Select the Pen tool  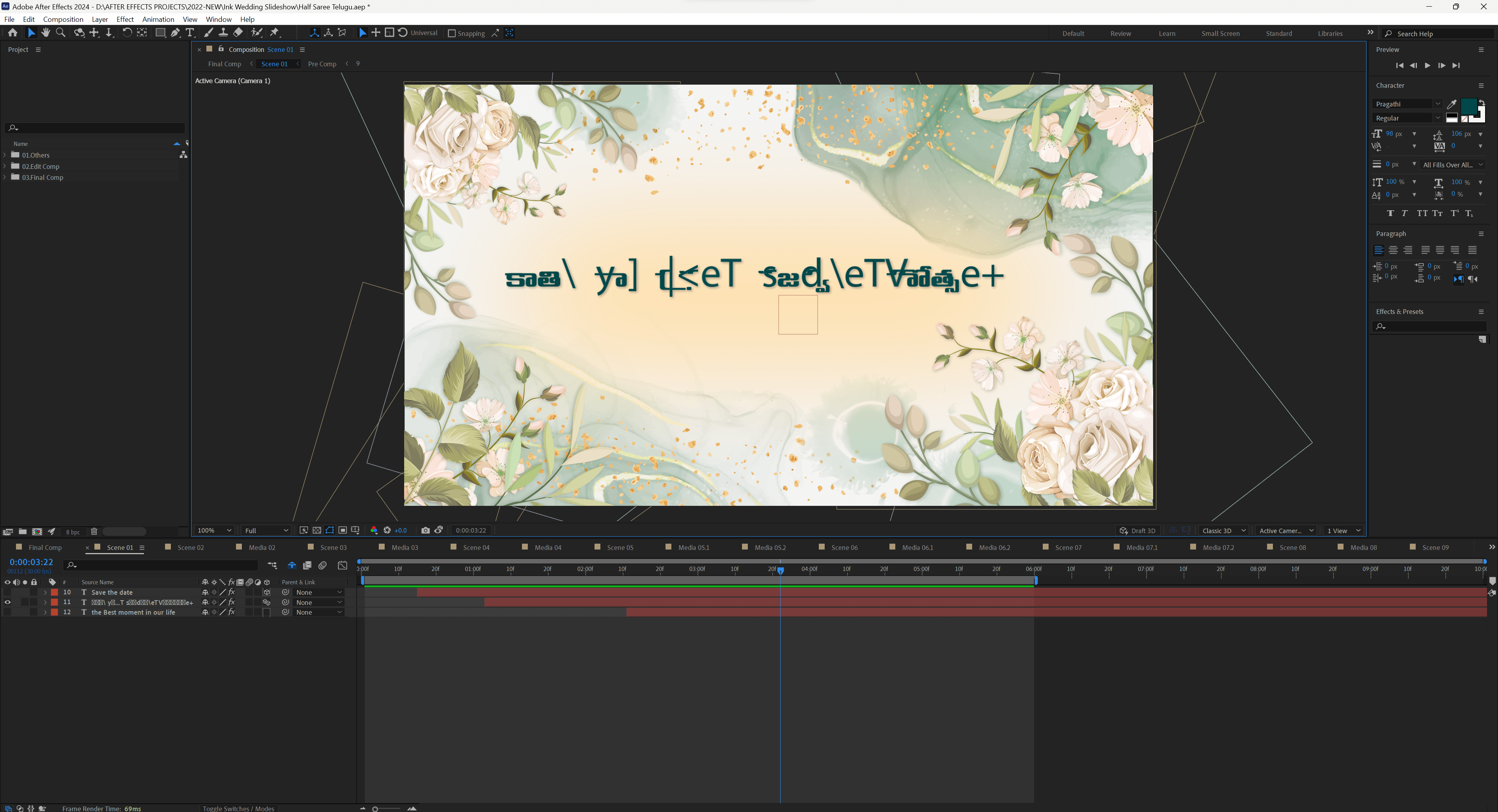click(x=175, y=32)
